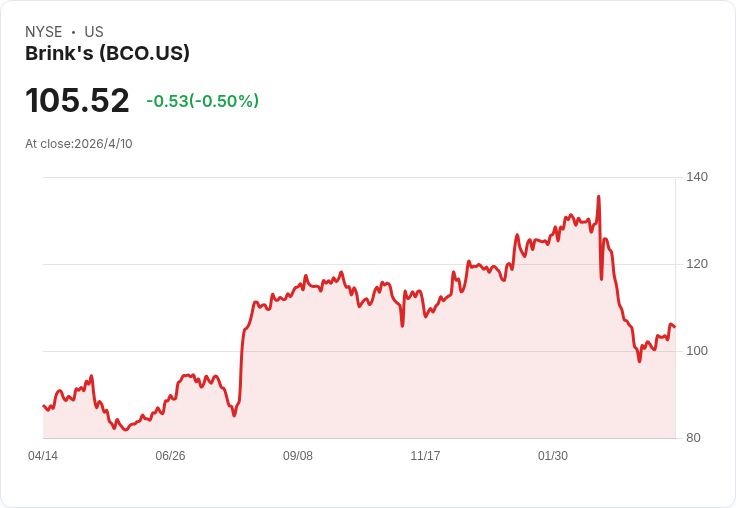Screen dimensions: 736x508
Task: Click the 09/08 date axis label
Action: (x=298, y=456)
